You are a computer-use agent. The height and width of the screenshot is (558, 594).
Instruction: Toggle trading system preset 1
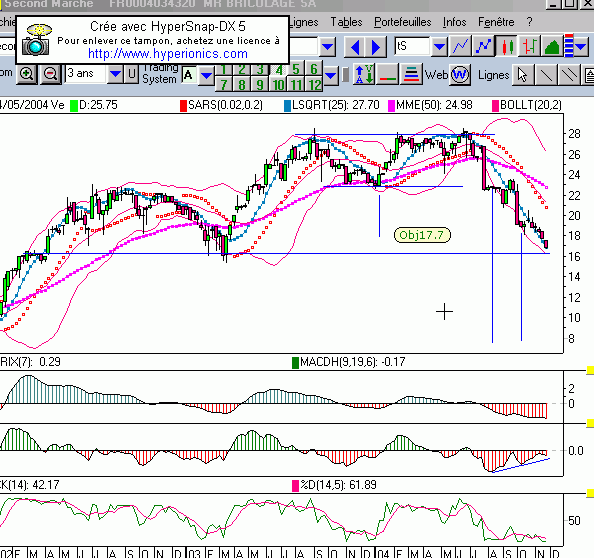[224, 69]
